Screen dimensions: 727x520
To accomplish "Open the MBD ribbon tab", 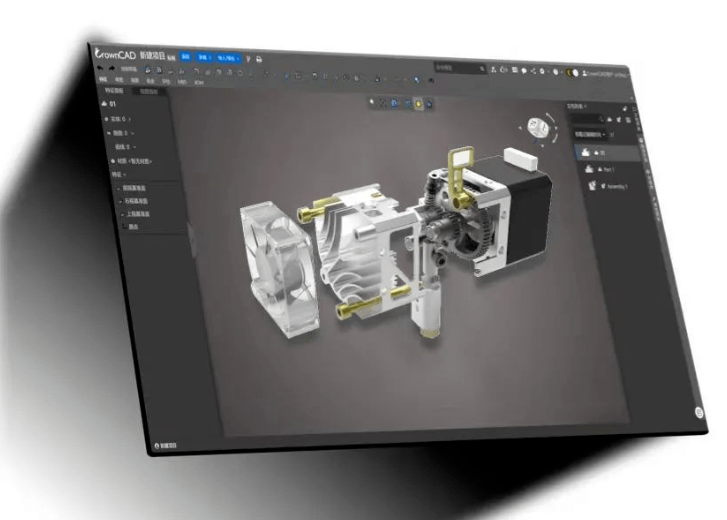I will click(182, 82).
